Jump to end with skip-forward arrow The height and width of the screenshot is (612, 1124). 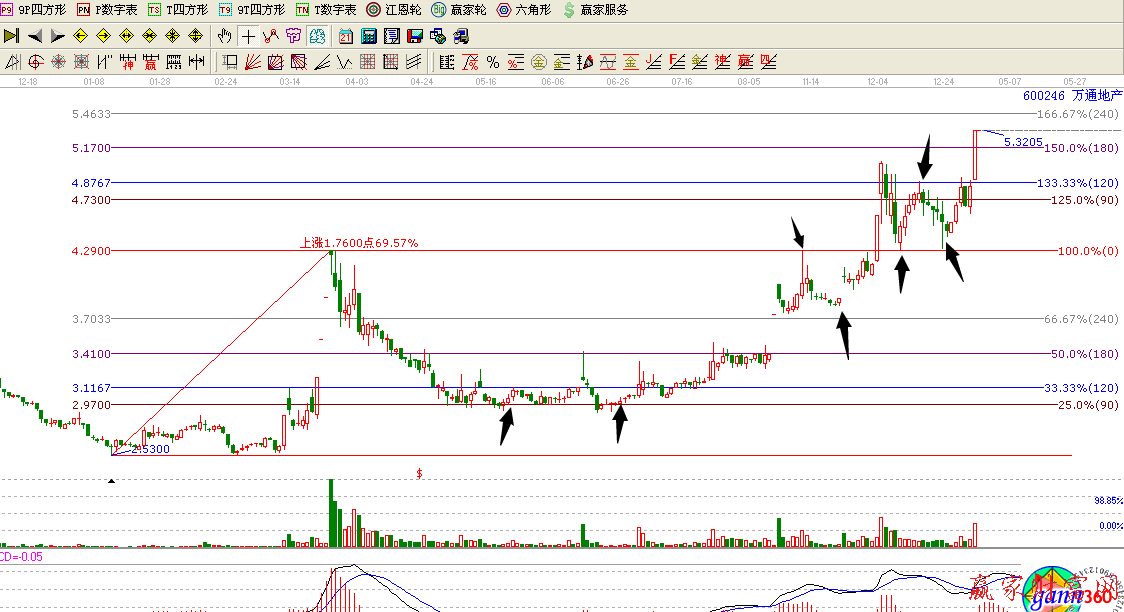[12, 36]
